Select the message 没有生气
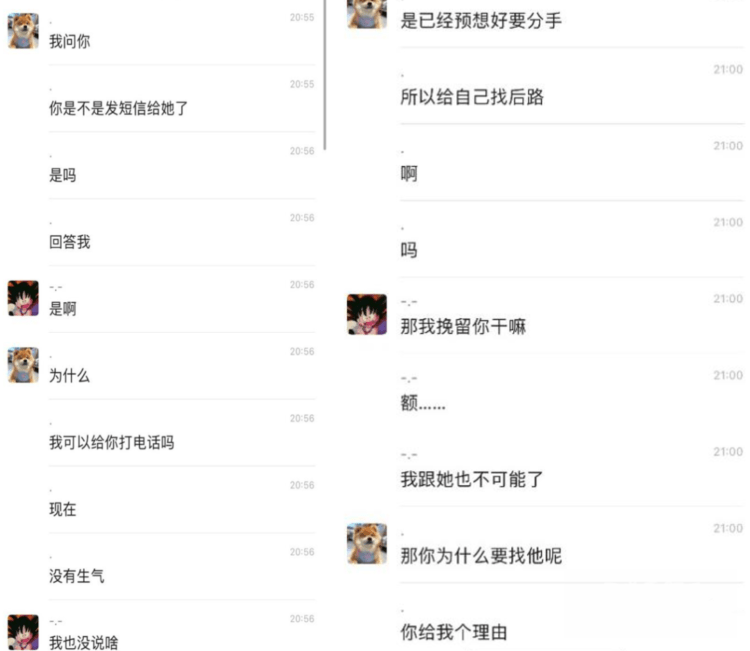750x651 pixels. (x=77, y=576)
